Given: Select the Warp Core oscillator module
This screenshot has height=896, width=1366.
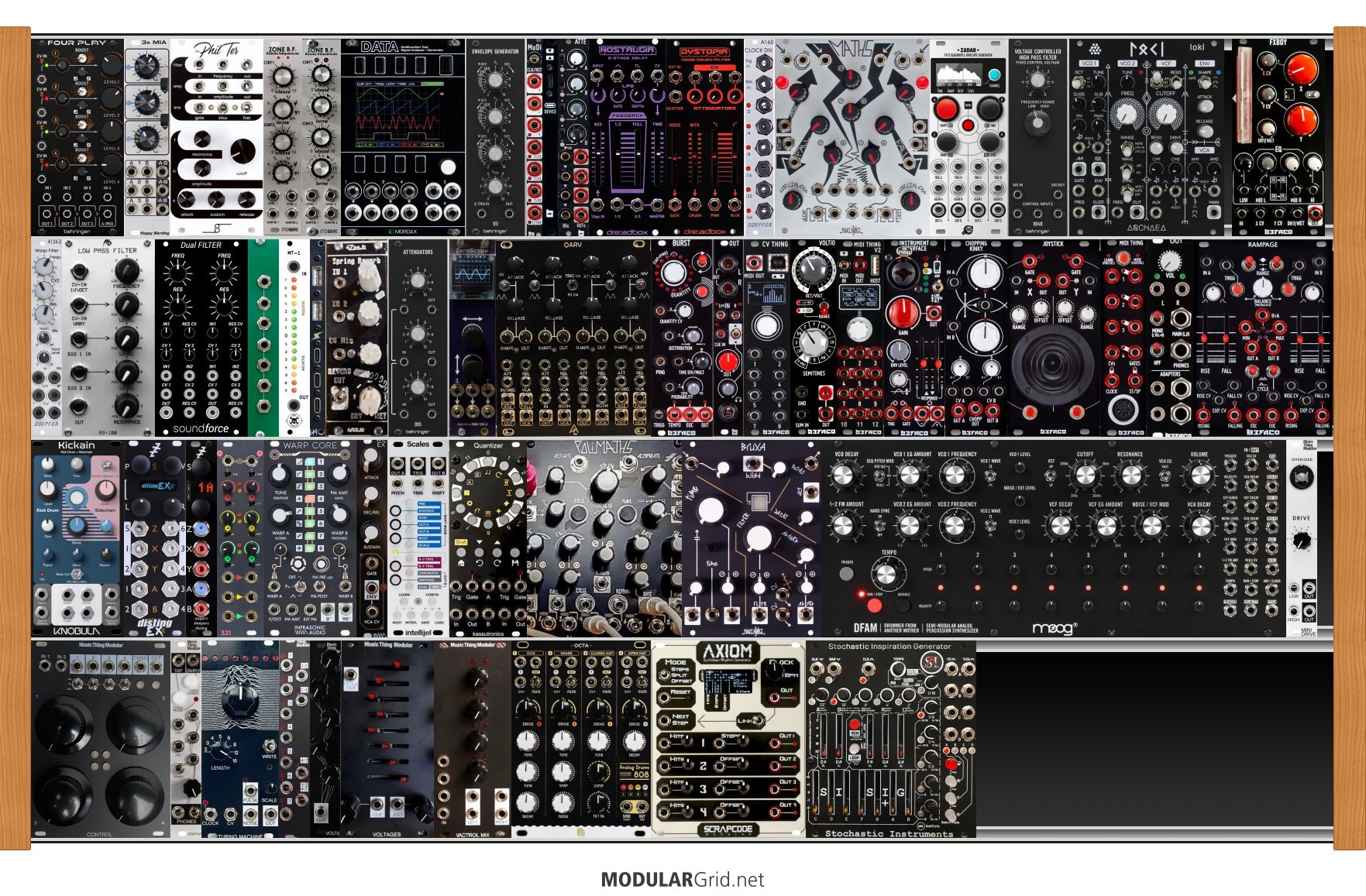Looking at the screenshot, I should coord(310,538).
